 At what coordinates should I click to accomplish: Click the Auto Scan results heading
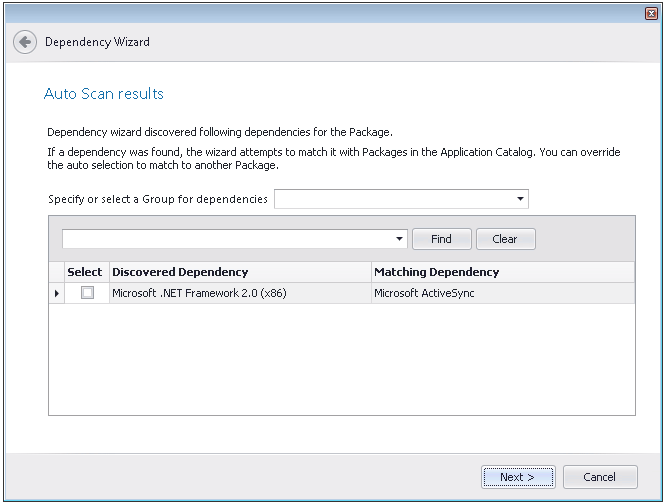104,94
